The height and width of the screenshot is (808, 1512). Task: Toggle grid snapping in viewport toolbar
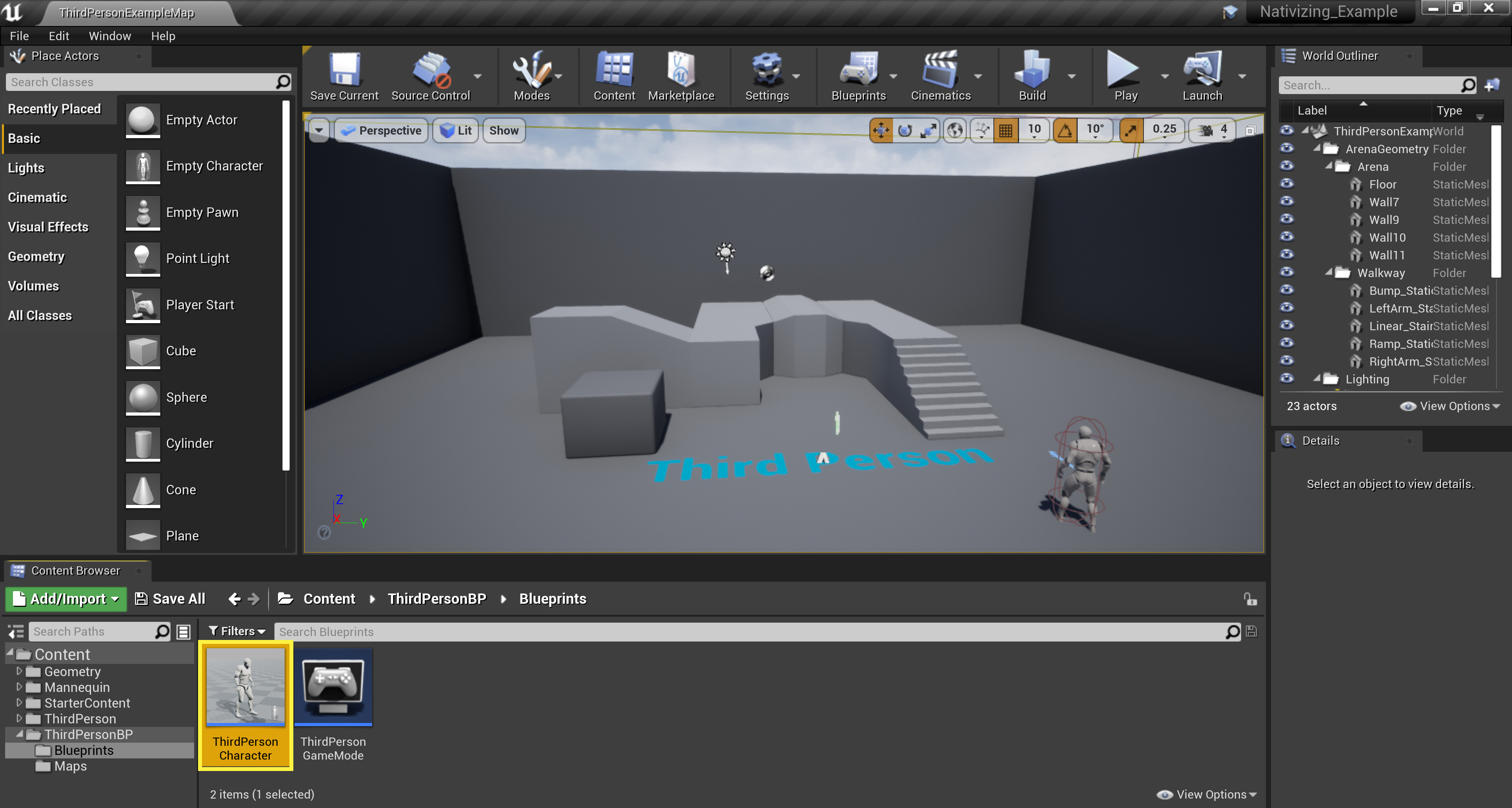[x=1006, y=130]
